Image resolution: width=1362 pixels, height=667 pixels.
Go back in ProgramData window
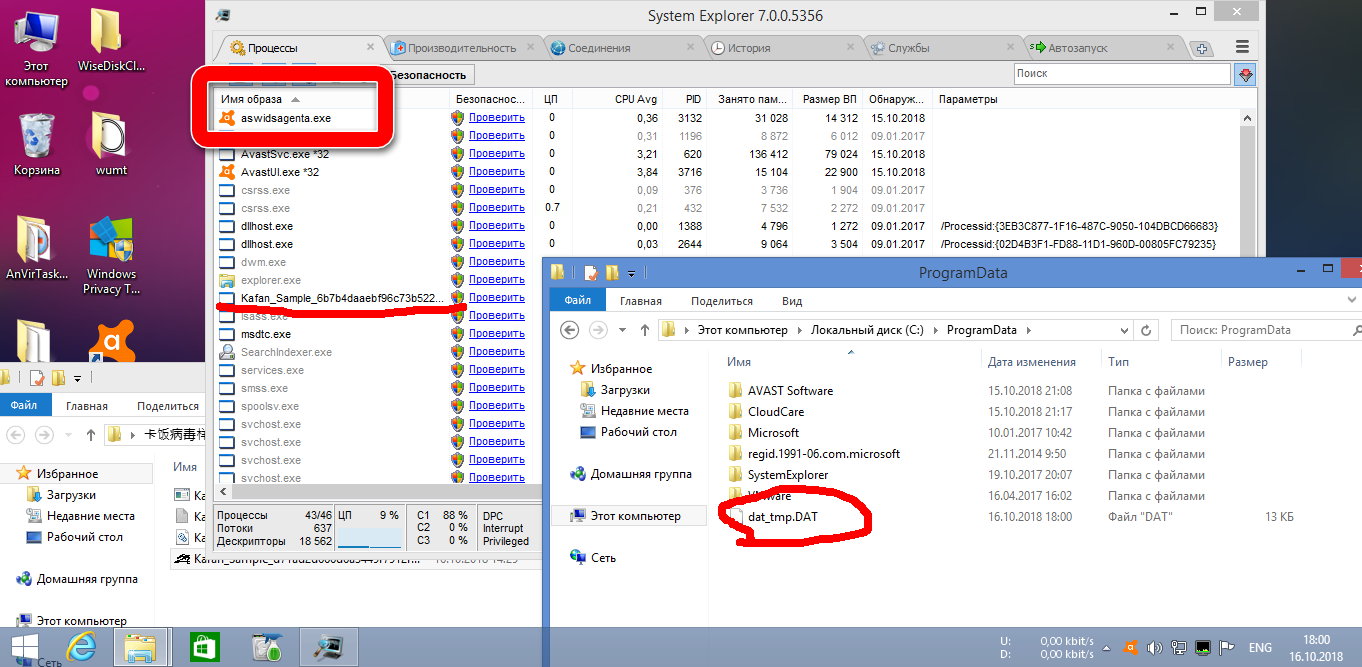(x=569, y=330)
